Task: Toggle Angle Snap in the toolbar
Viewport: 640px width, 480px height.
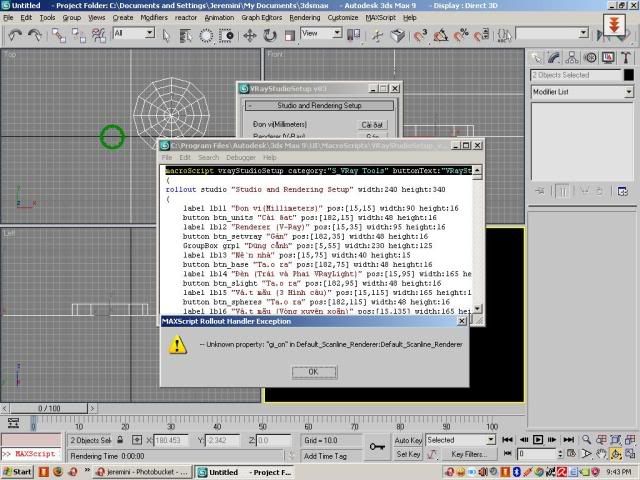Action: [x=440, y=36]
